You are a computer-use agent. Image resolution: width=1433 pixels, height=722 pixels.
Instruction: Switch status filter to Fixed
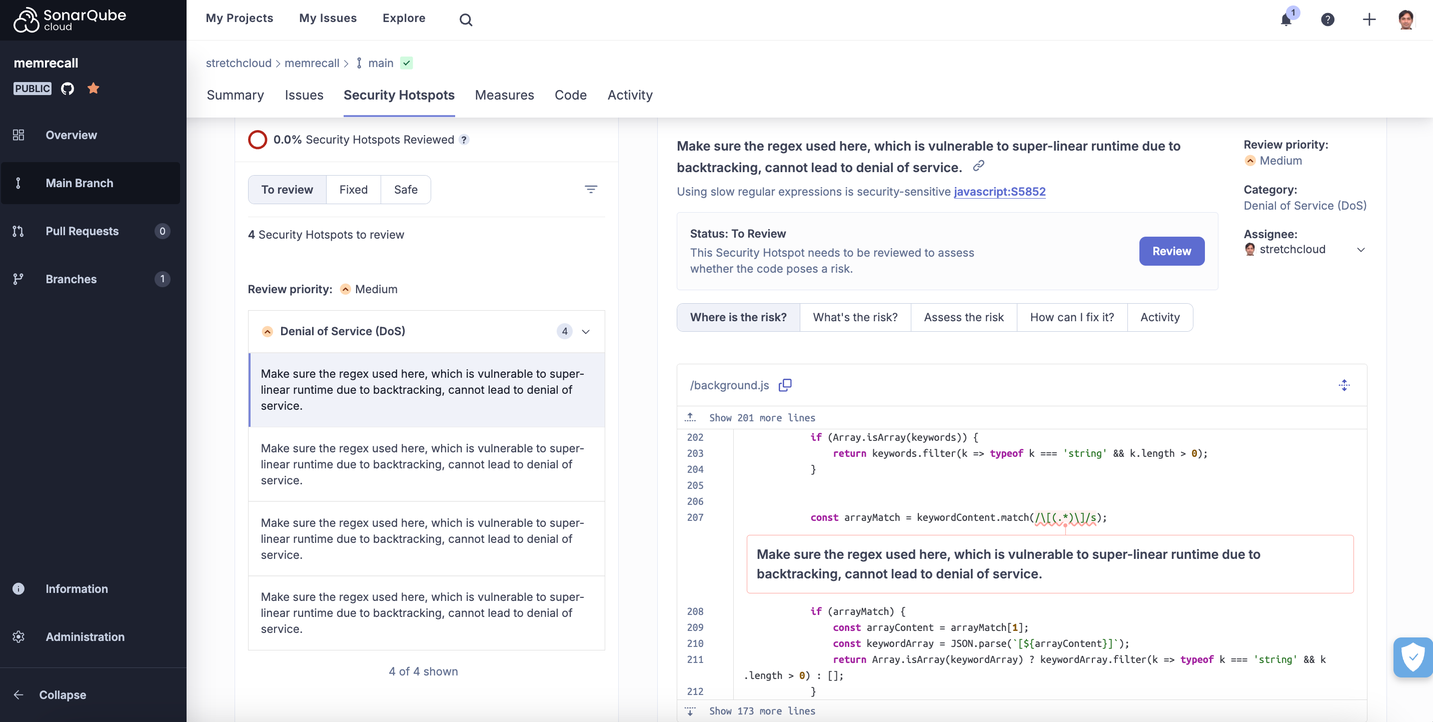pyautogui.click(x=353, y=188)
